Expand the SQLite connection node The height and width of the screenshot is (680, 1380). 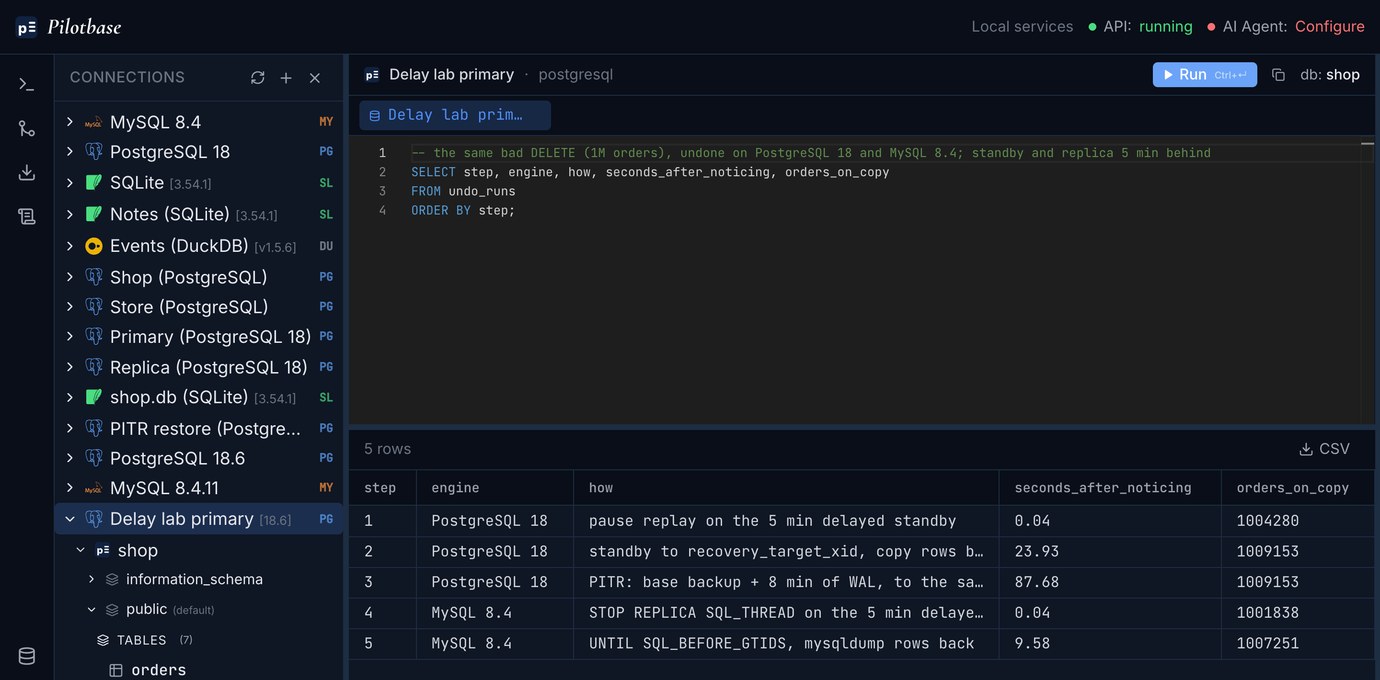click(x=69, y=182)
